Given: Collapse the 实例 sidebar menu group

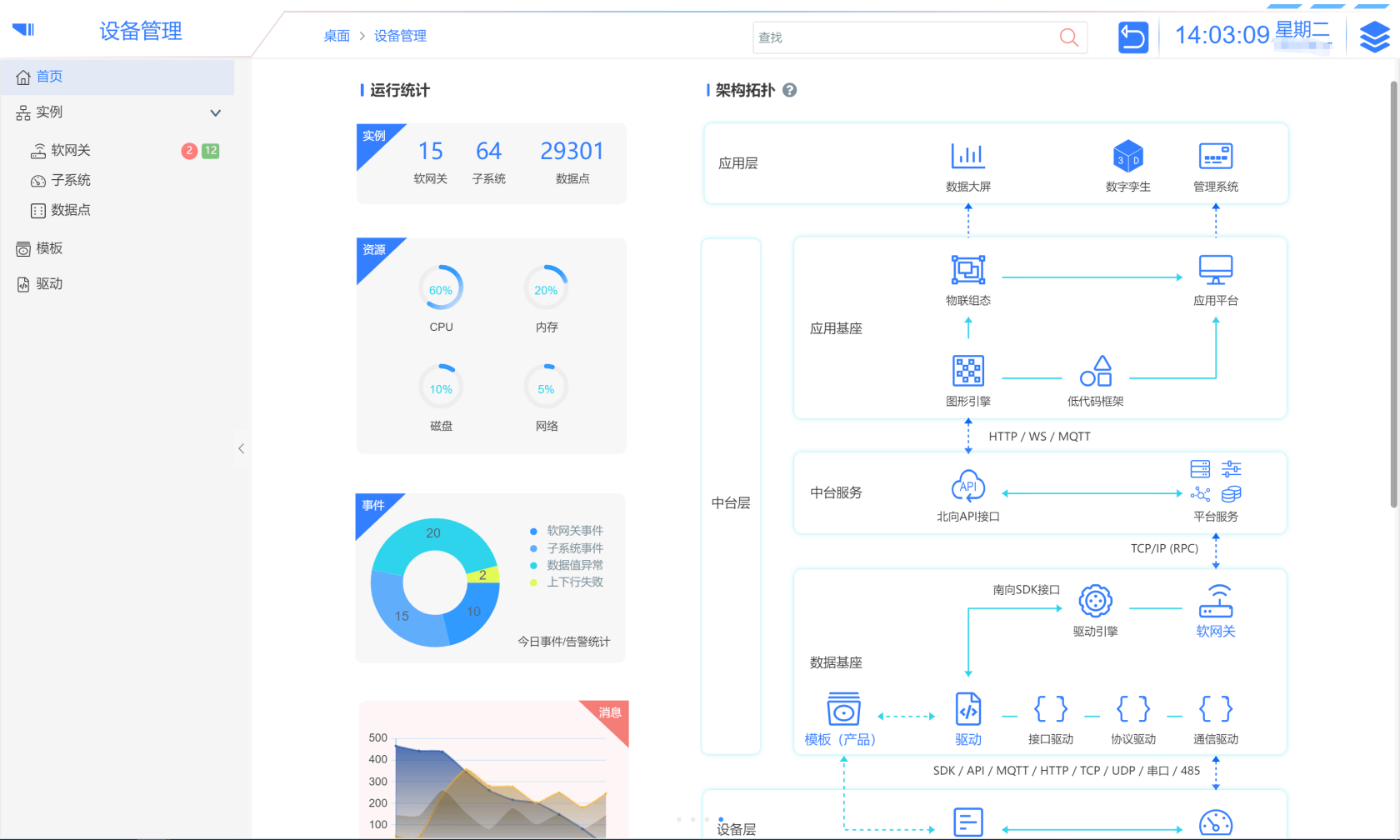Looking at the screenshot, I should click(x=215, y=112).
